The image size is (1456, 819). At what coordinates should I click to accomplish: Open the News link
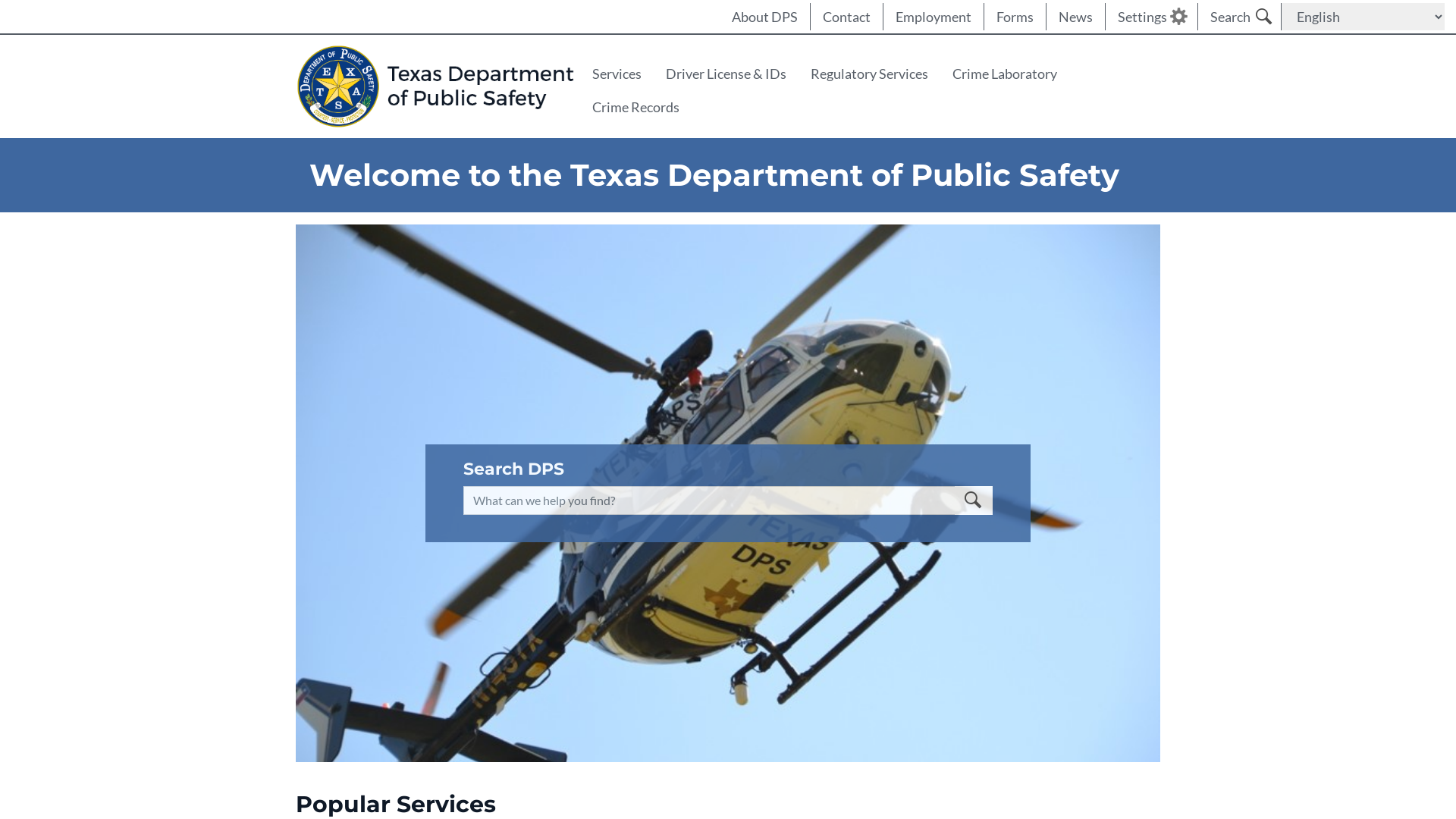pos(1075,17)
